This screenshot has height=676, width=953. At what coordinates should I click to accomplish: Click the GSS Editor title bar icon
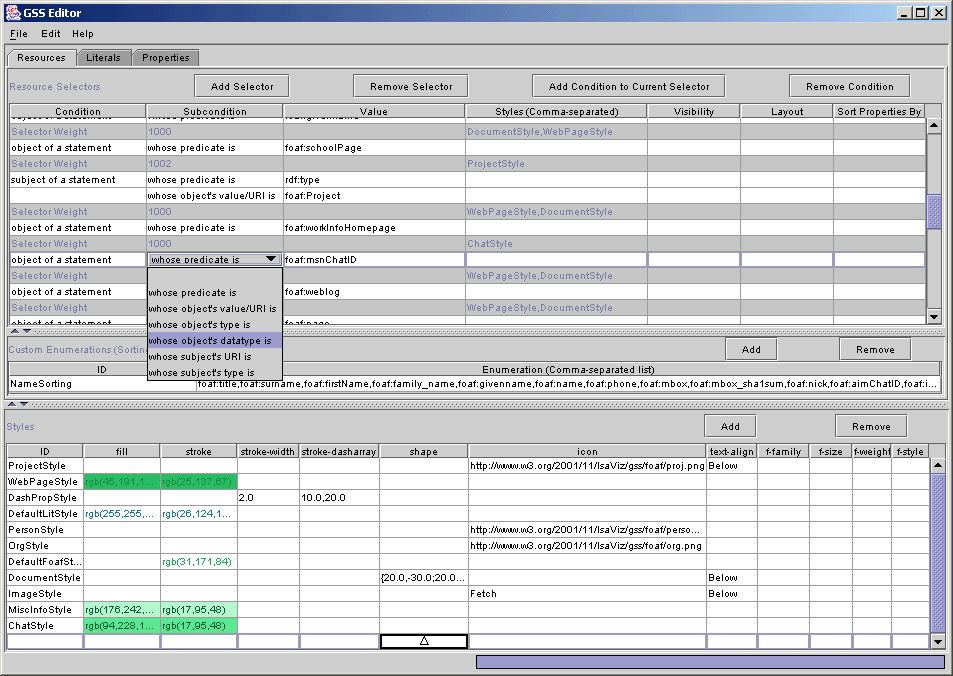click(14, 13)
